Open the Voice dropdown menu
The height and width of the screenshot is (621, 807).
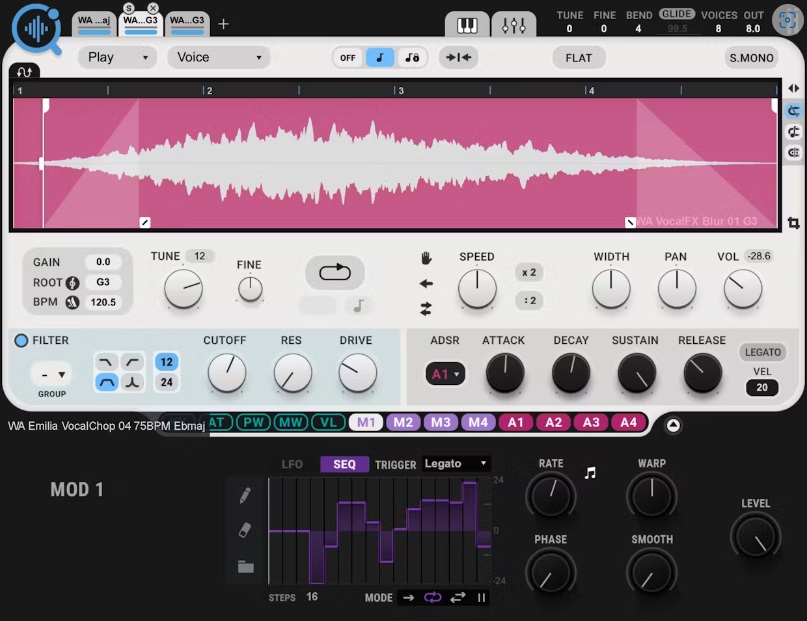tap(217, 57)
